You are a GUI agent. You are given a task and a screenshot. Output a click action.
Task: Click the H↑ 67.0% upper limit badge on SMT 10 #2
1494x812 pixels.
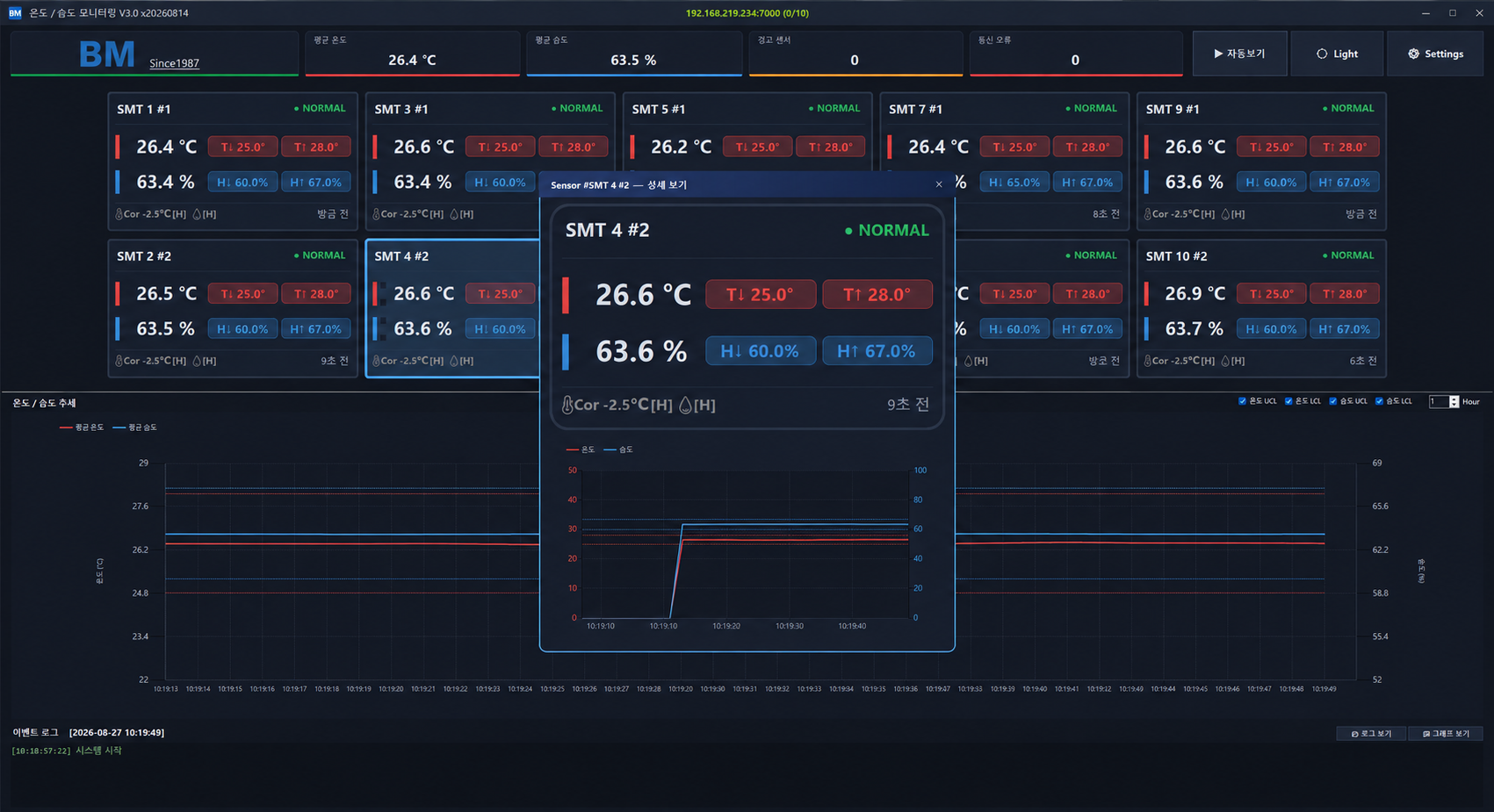coord(1344,329)
